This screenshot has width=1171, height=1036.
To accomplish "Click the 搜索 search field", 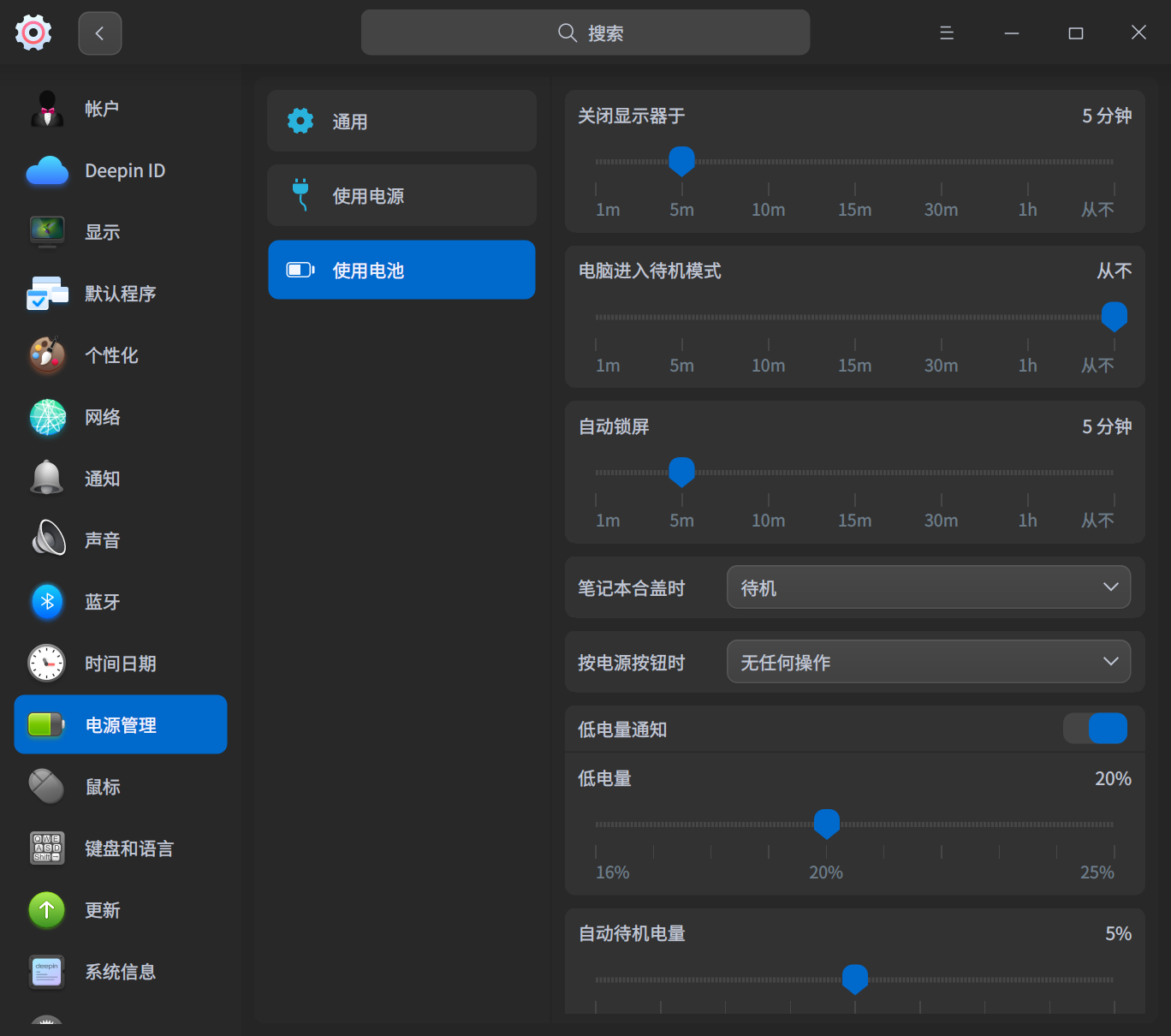I will coord(585,33).
